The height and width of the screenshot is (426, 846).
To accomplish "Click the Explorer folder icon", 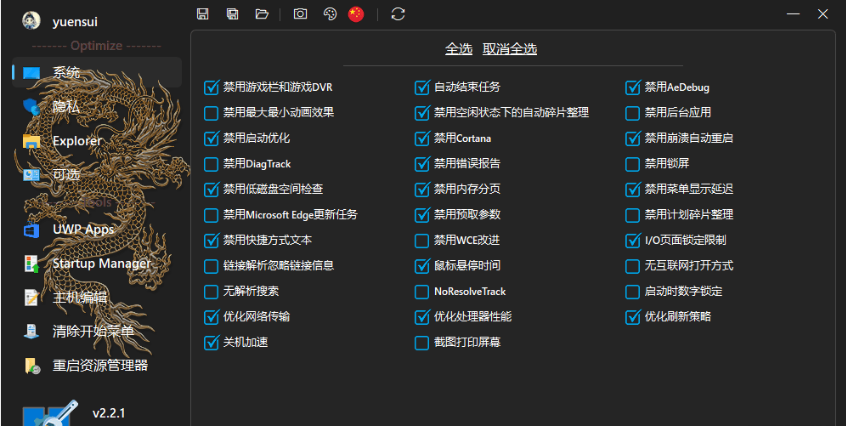I will [31, 141].
